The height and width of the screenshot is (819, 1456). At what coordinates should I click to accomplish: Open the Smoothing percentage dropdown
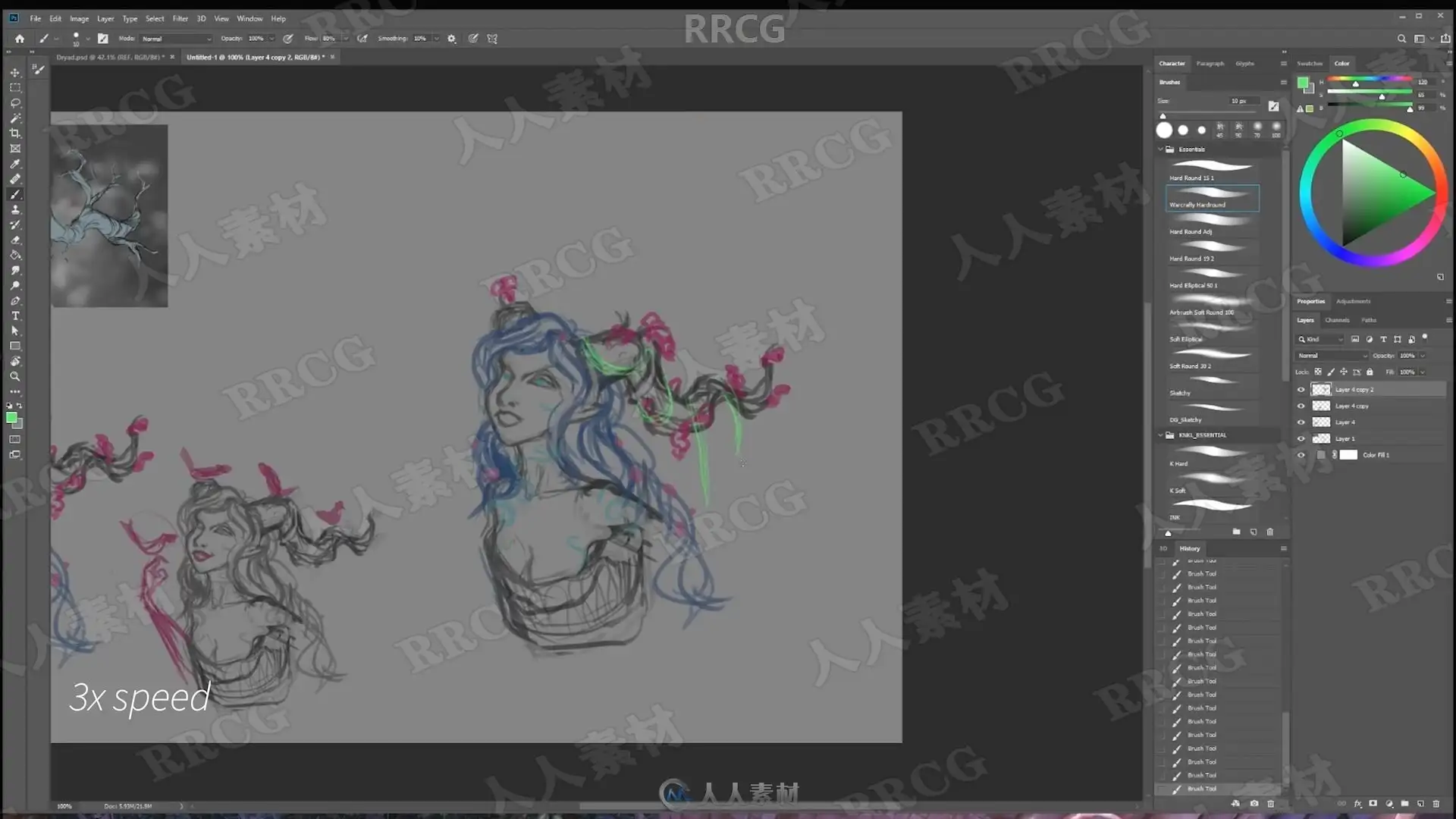pos(436,39)
